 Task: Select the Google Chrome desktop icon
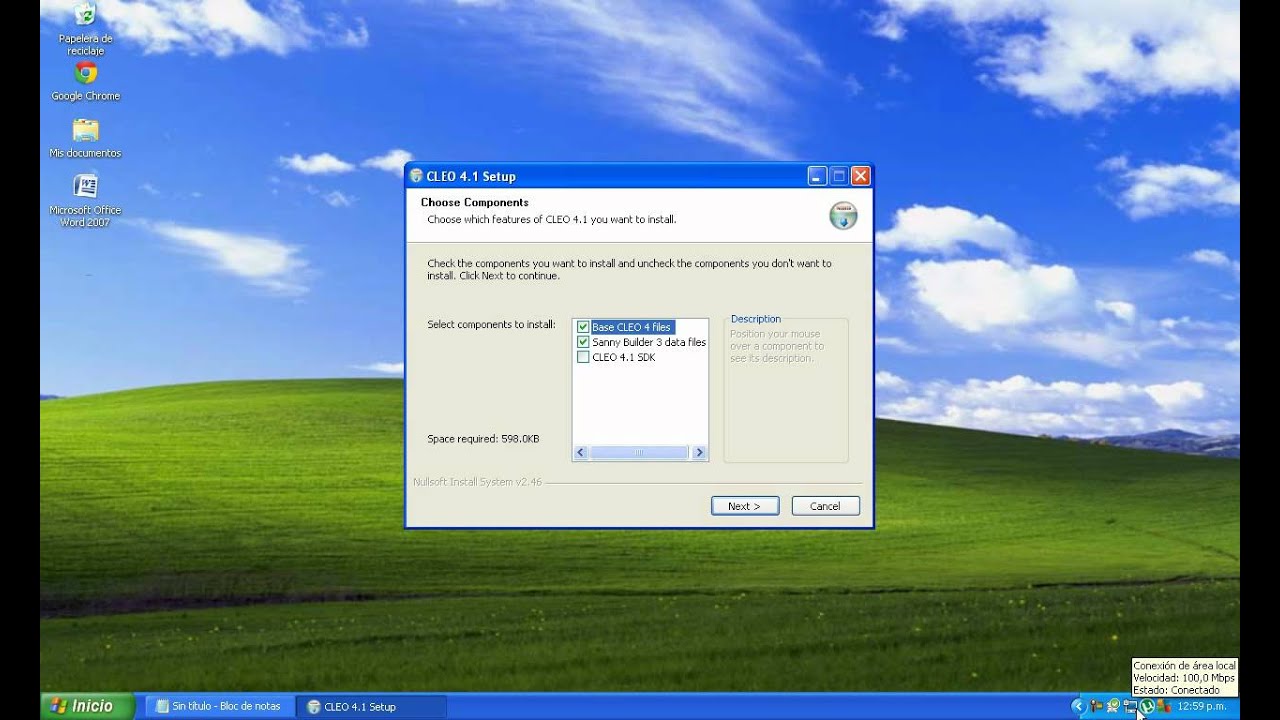86,81
